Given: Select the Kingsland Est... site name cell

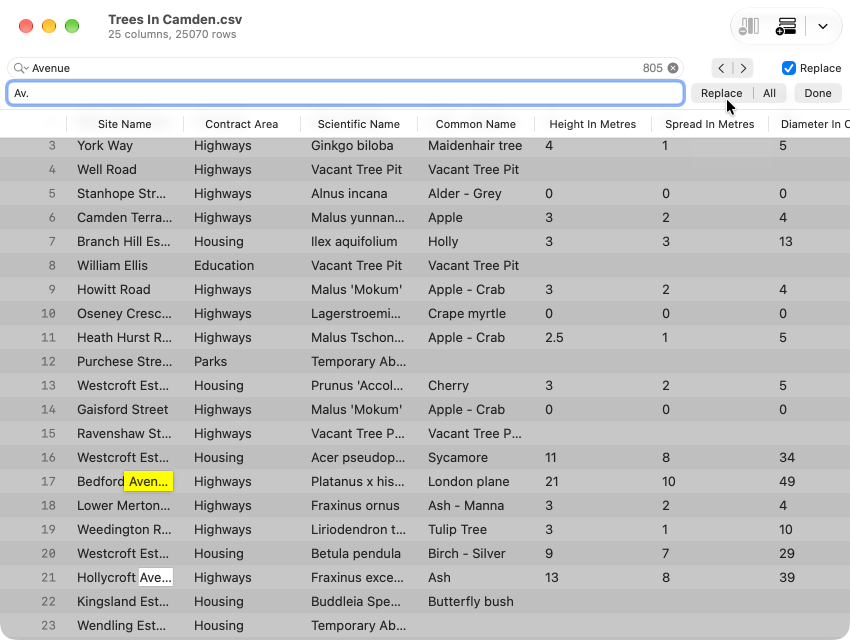Looking at the screenshot, I should click(x=125, y=601).
